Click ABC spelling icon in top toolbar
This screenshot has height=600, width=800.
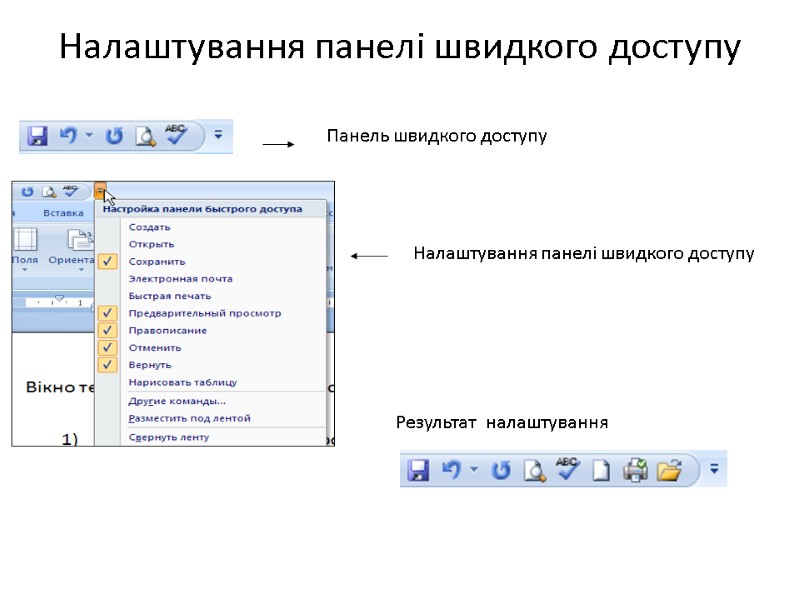(177, 135)
